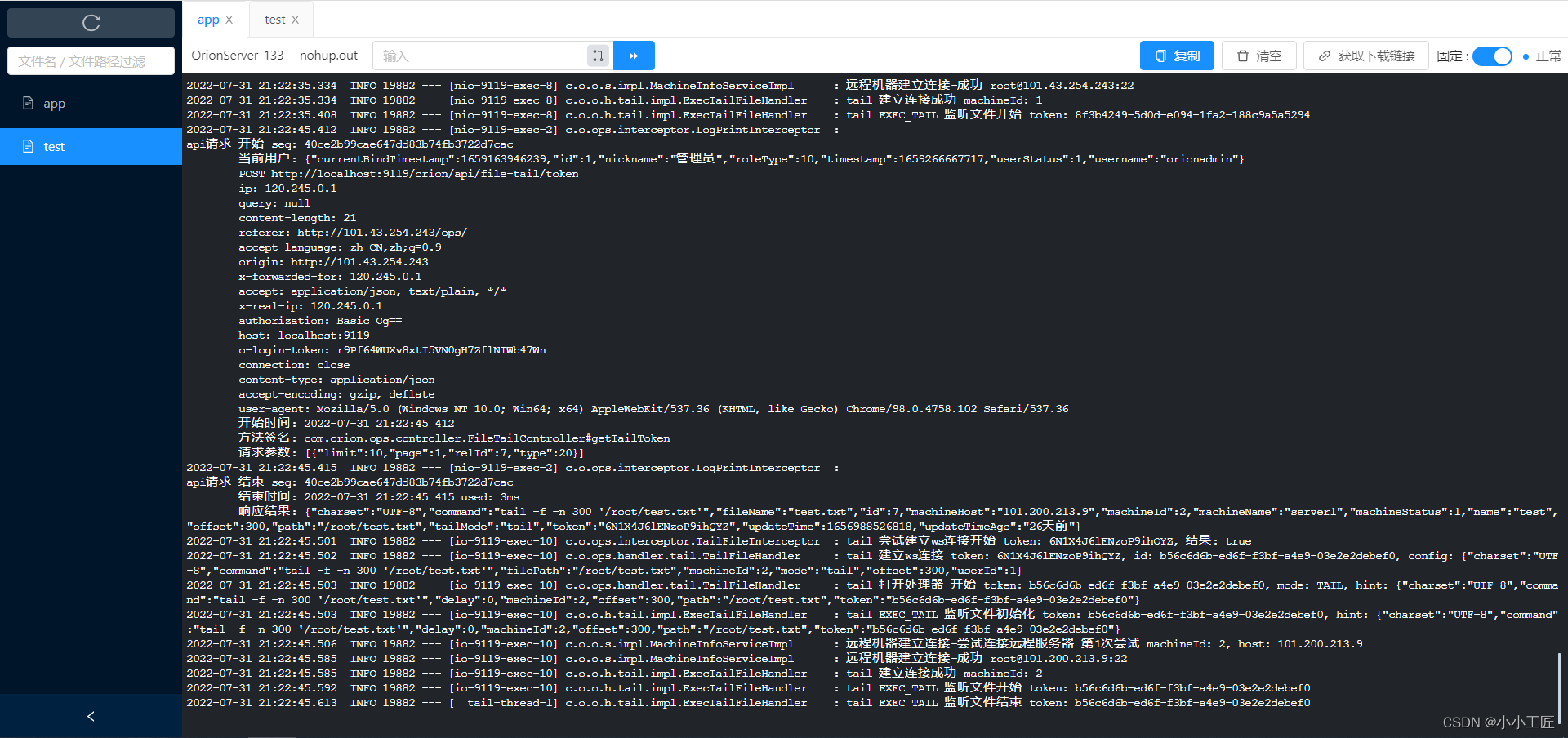Click the trash icon on the 清空 button
This screenshot has width=1568, height=738.
pyautogui.click(x=1245, y=55)
